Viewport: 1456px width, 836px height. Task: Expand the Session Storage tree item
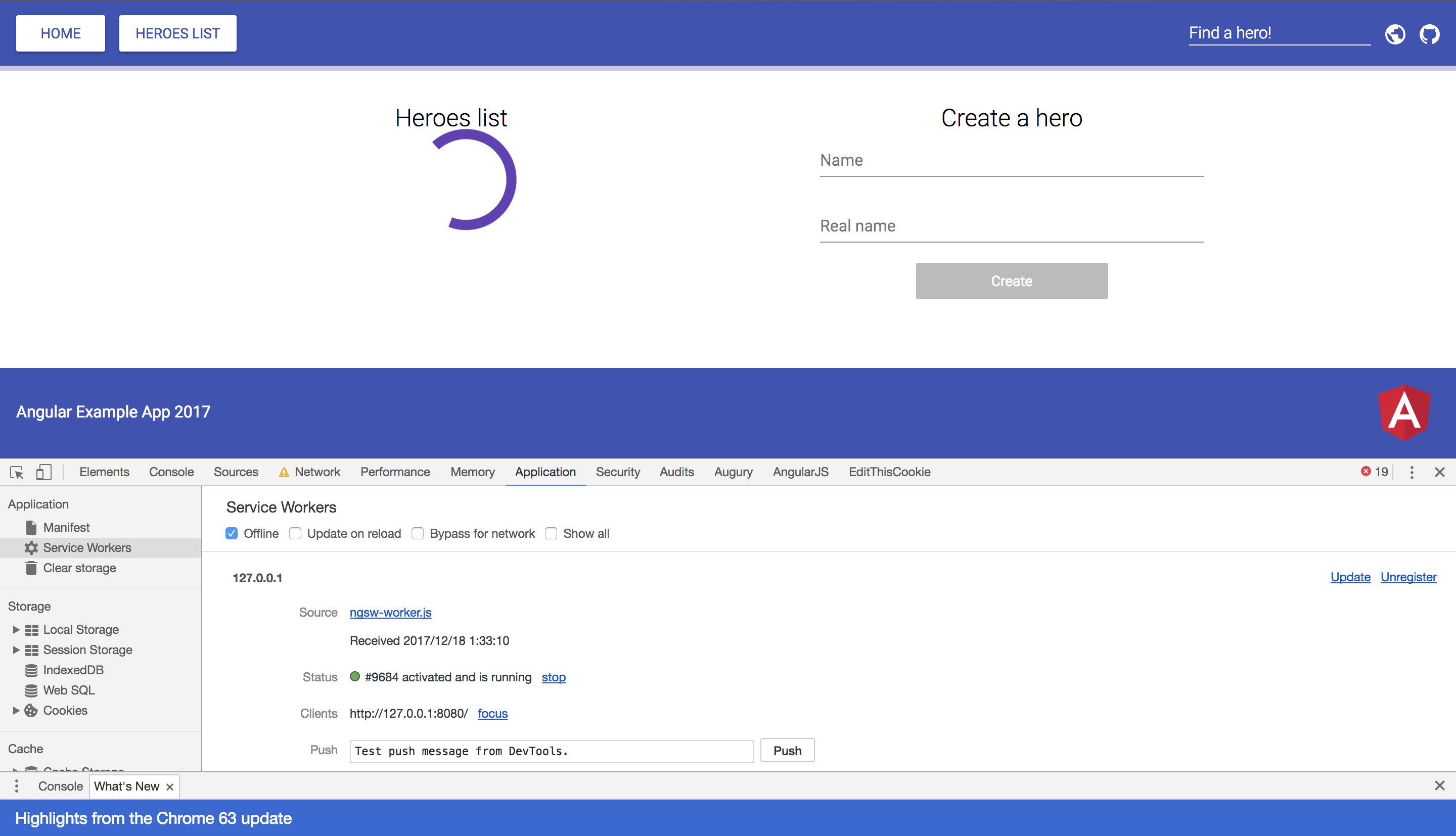(16, 649)
